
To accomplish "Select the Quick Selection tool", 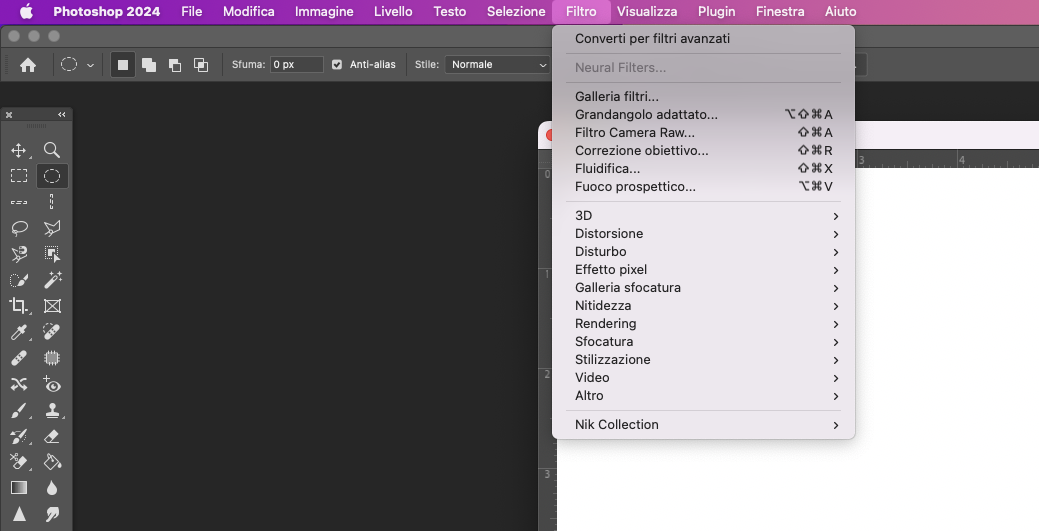I will [19, 280].
